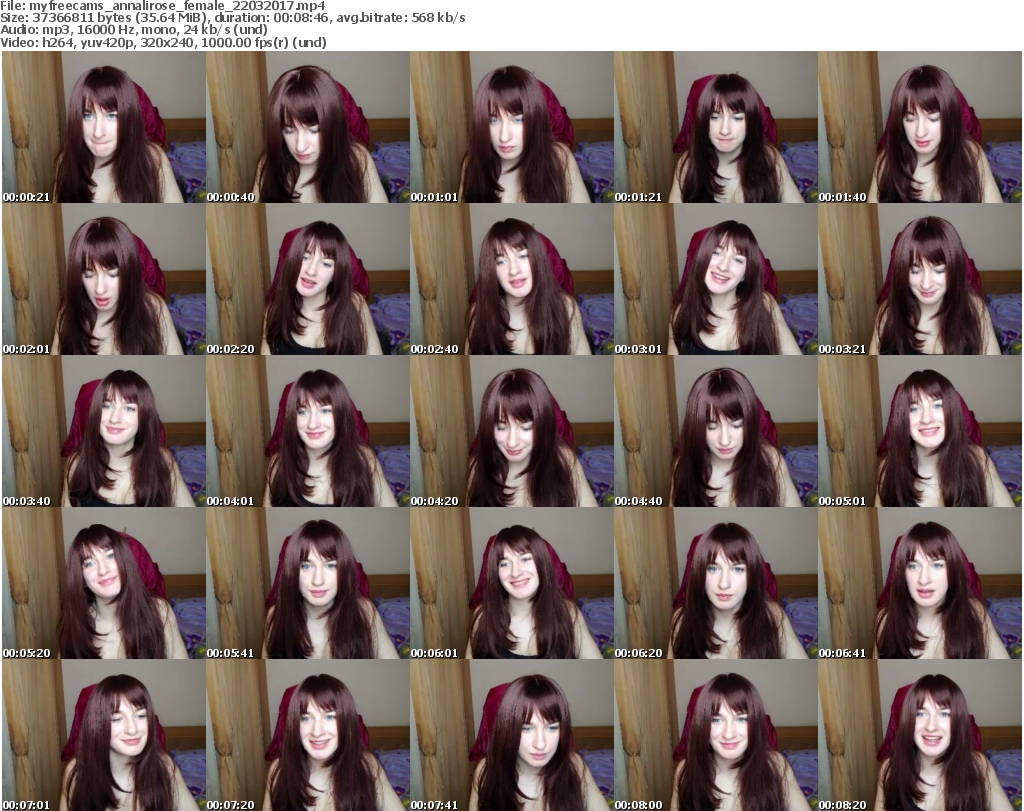Click the Video h264 info line
Screen dimensions: 1024x811
(x=163, y=42)
